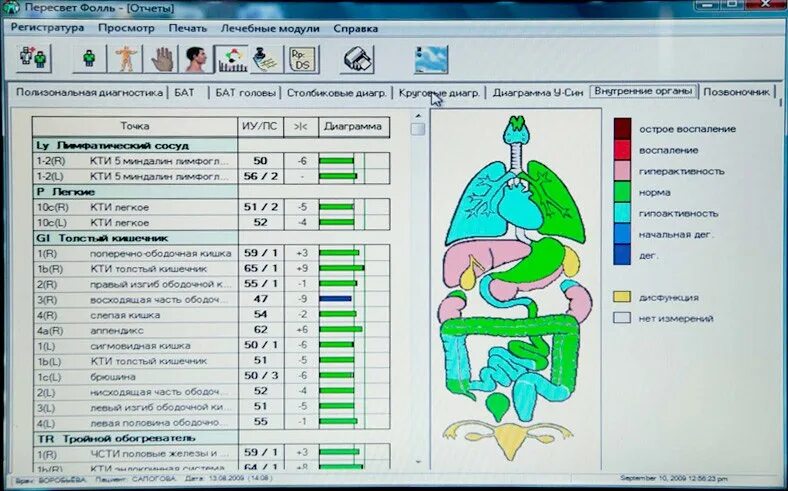Select the GI Толстый кишечник group row
This screenshot has width=788, height=491.
tap(135, 238)
